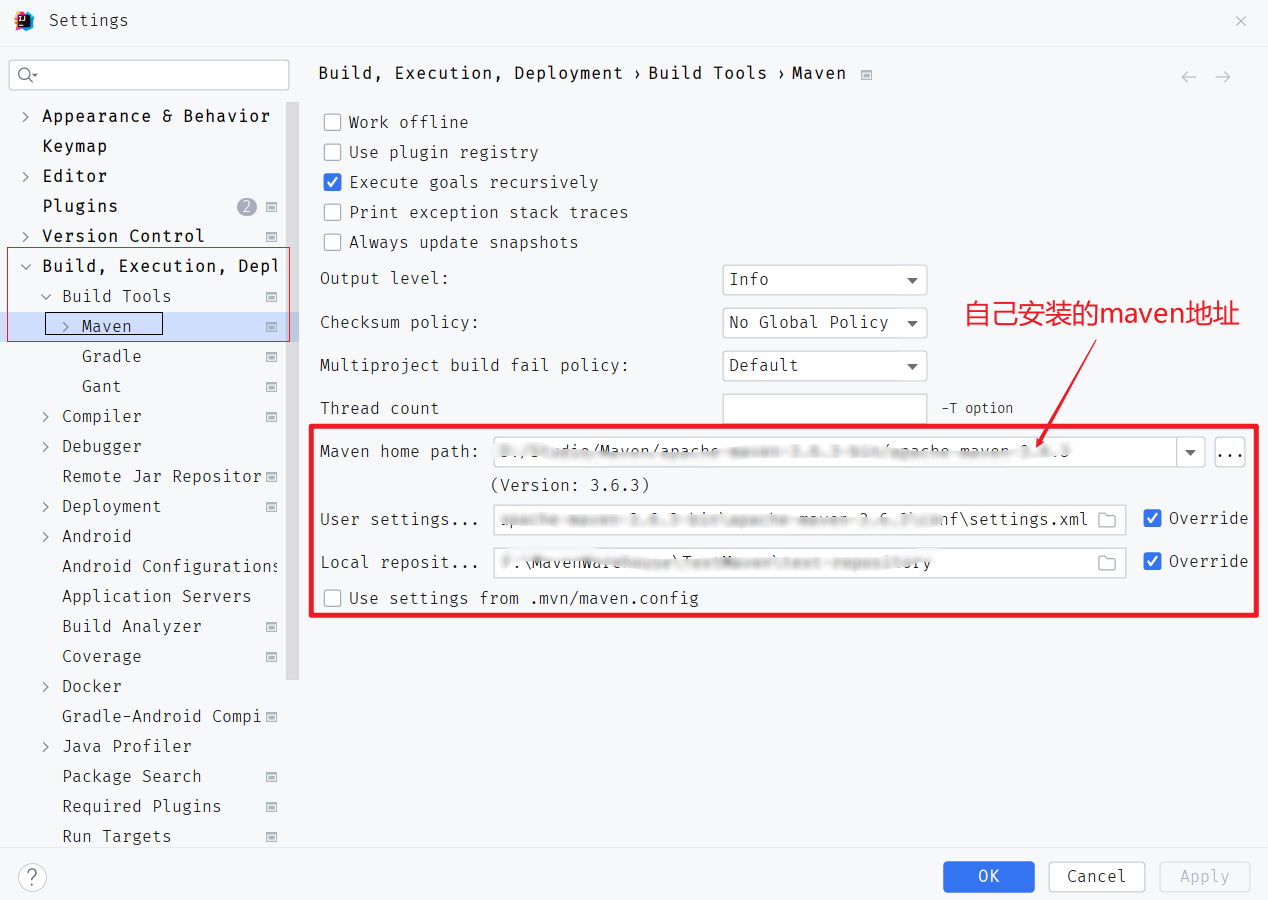Enable Use plugin registry checkbox
1268x900 pixels.
pyautogui.click(x=332, y=152)
